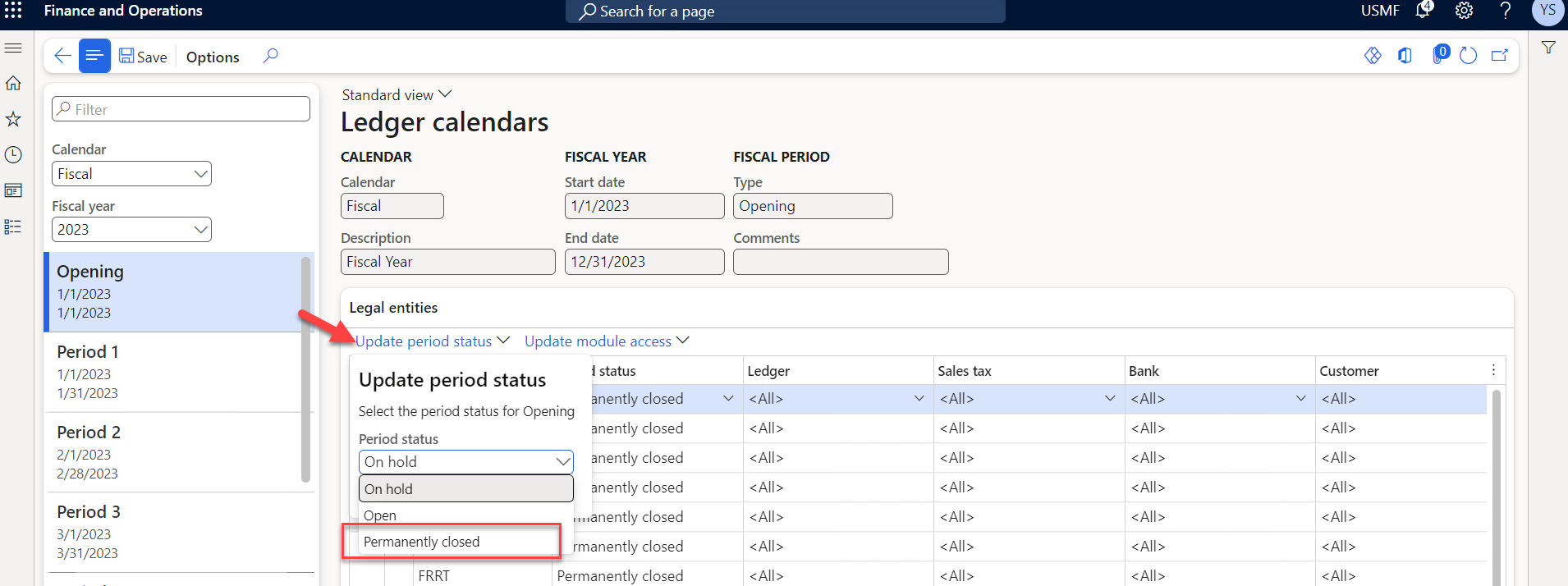Screen dimensions: 1568x586
Task: Open the settings gear icon
Action: 1464,11
